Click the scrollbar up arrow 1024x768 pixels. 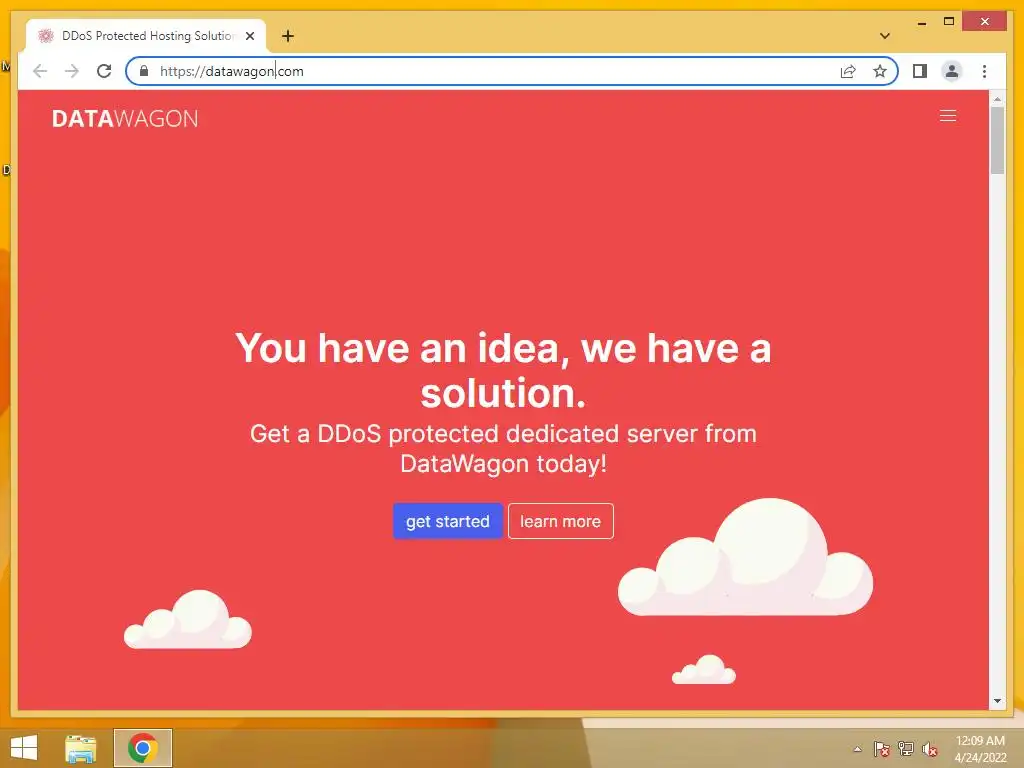(x=997, y=99)
